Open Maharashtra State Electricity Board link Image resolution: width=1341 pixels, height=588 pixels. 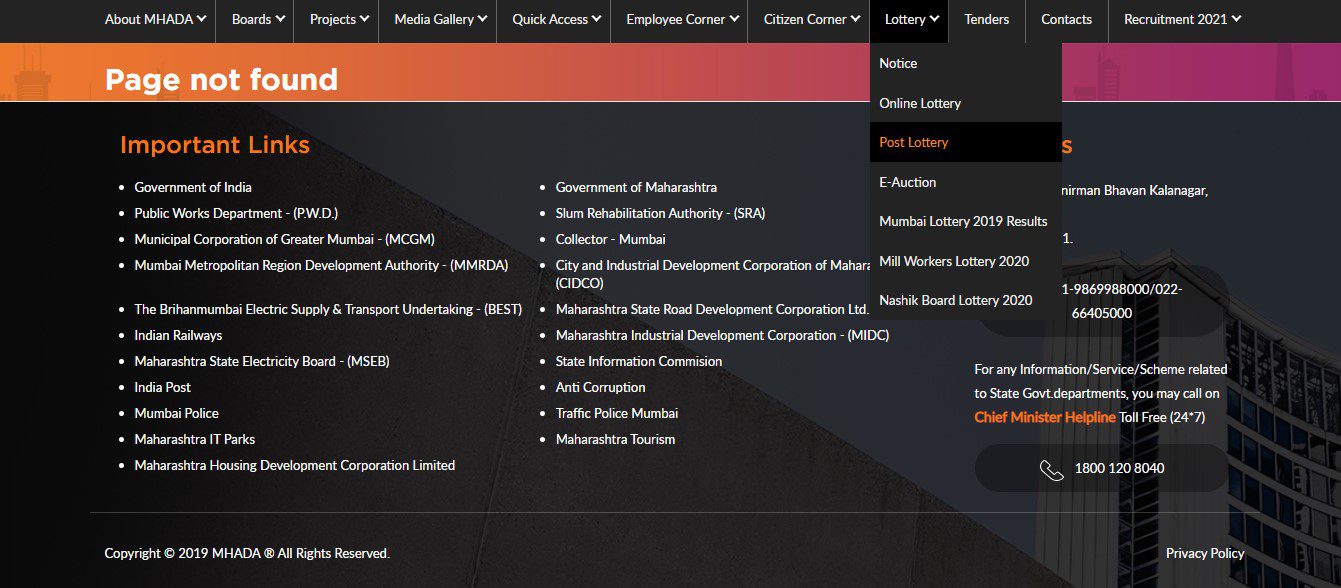(x=262, y=361)
